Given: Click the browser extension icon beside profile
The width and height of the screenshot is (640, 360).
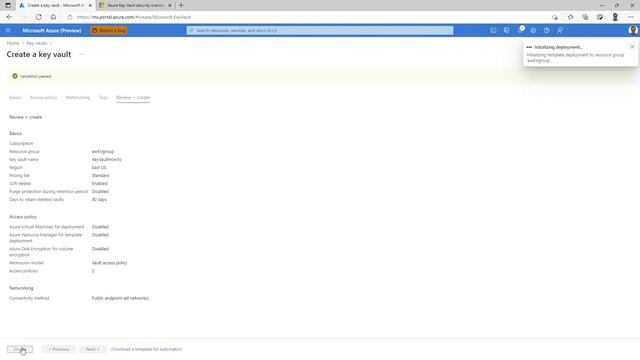Looking at the screenshot, I should [600, 17].
